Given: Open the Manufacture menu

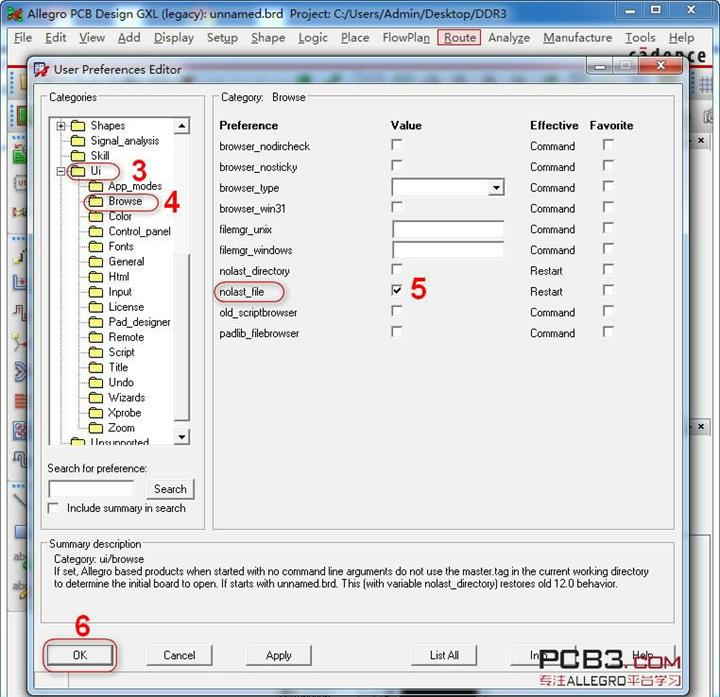Looking at the screenshot, I should pyautogui.click(x=577, y=38).
